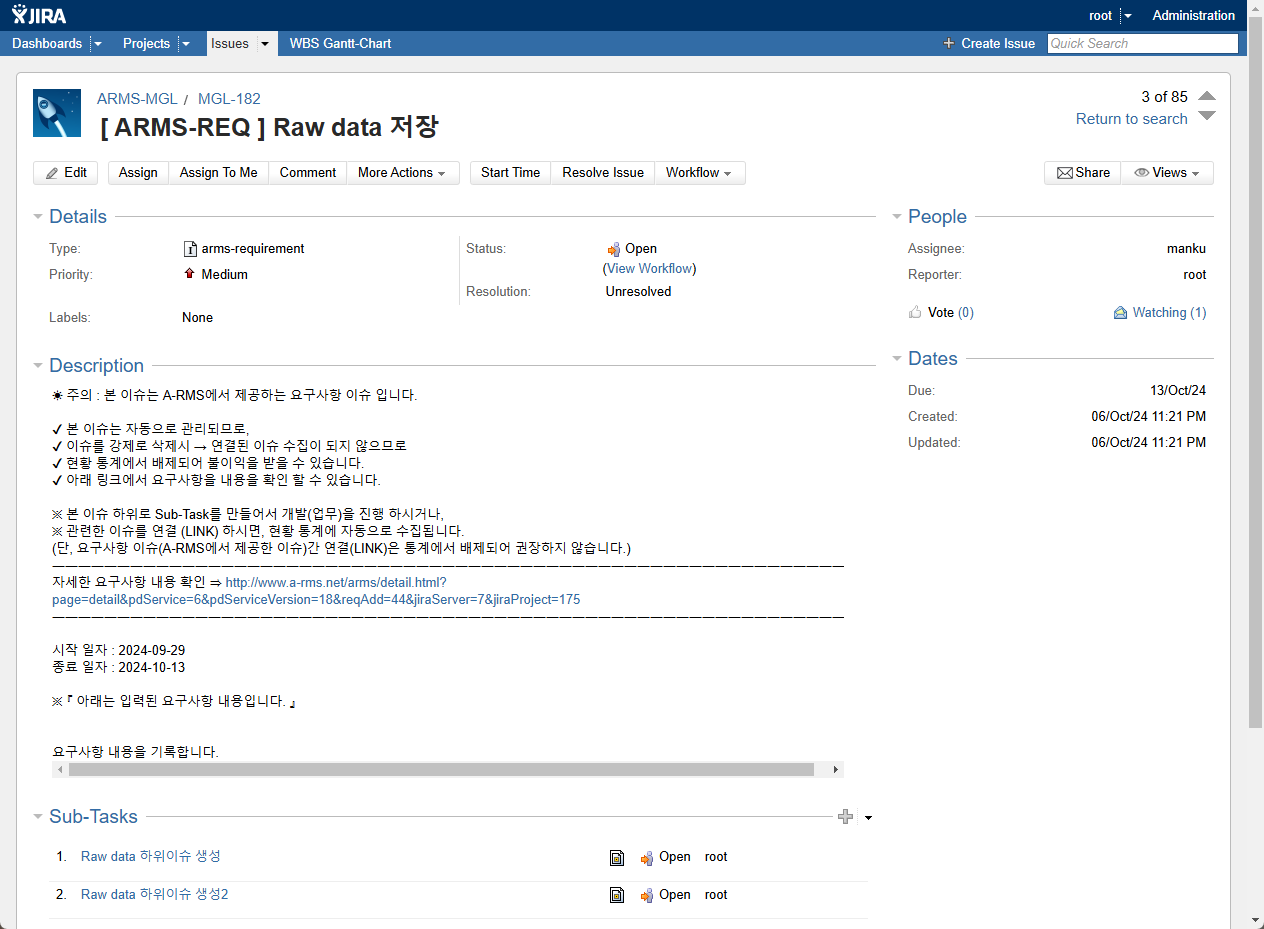This screenshot has height=929, width=1264.
Task: Open the Dashboards menu
Action: coord(47,43)
